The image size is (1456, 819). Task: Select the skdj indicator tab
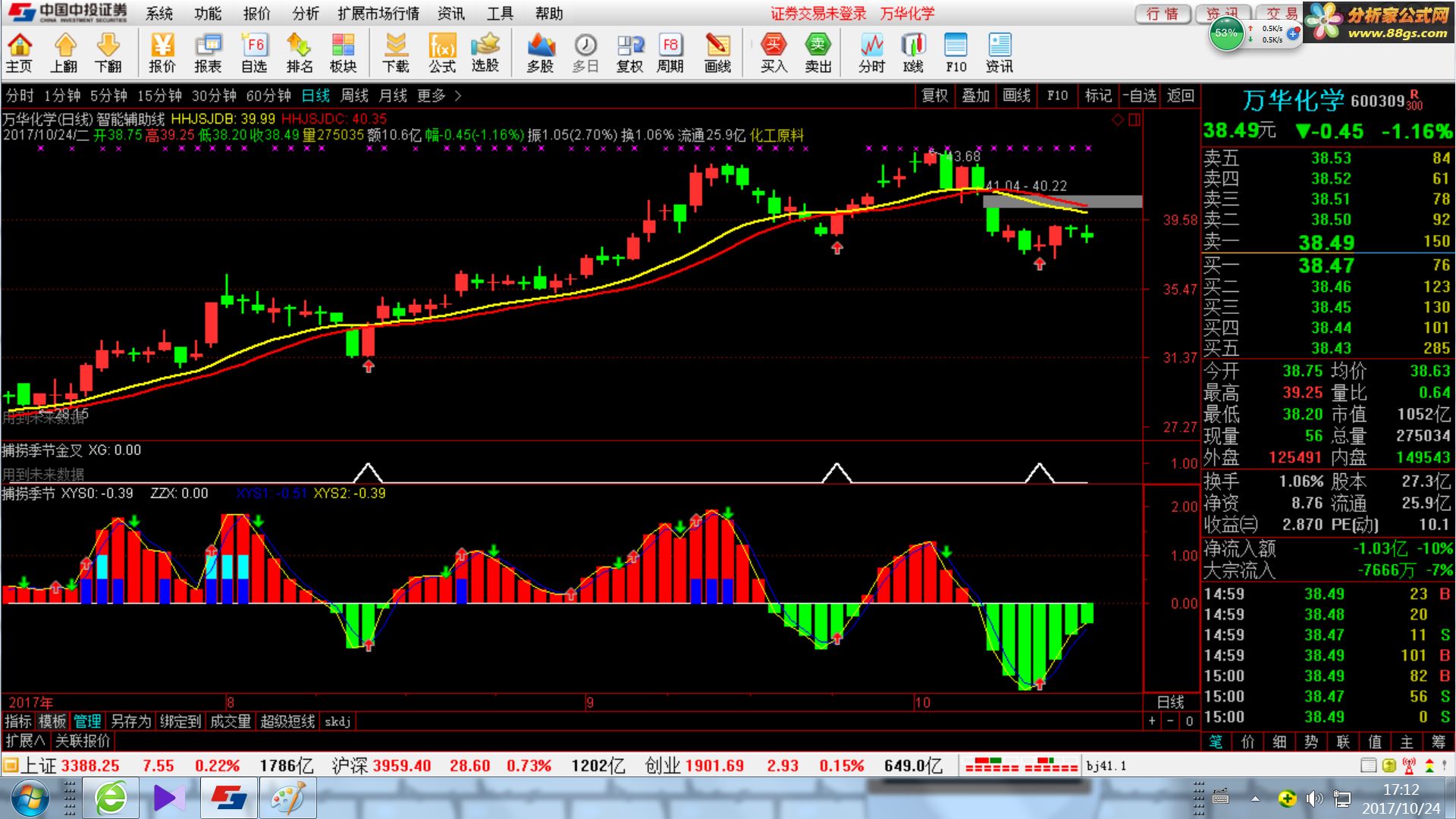pos(337,721)
